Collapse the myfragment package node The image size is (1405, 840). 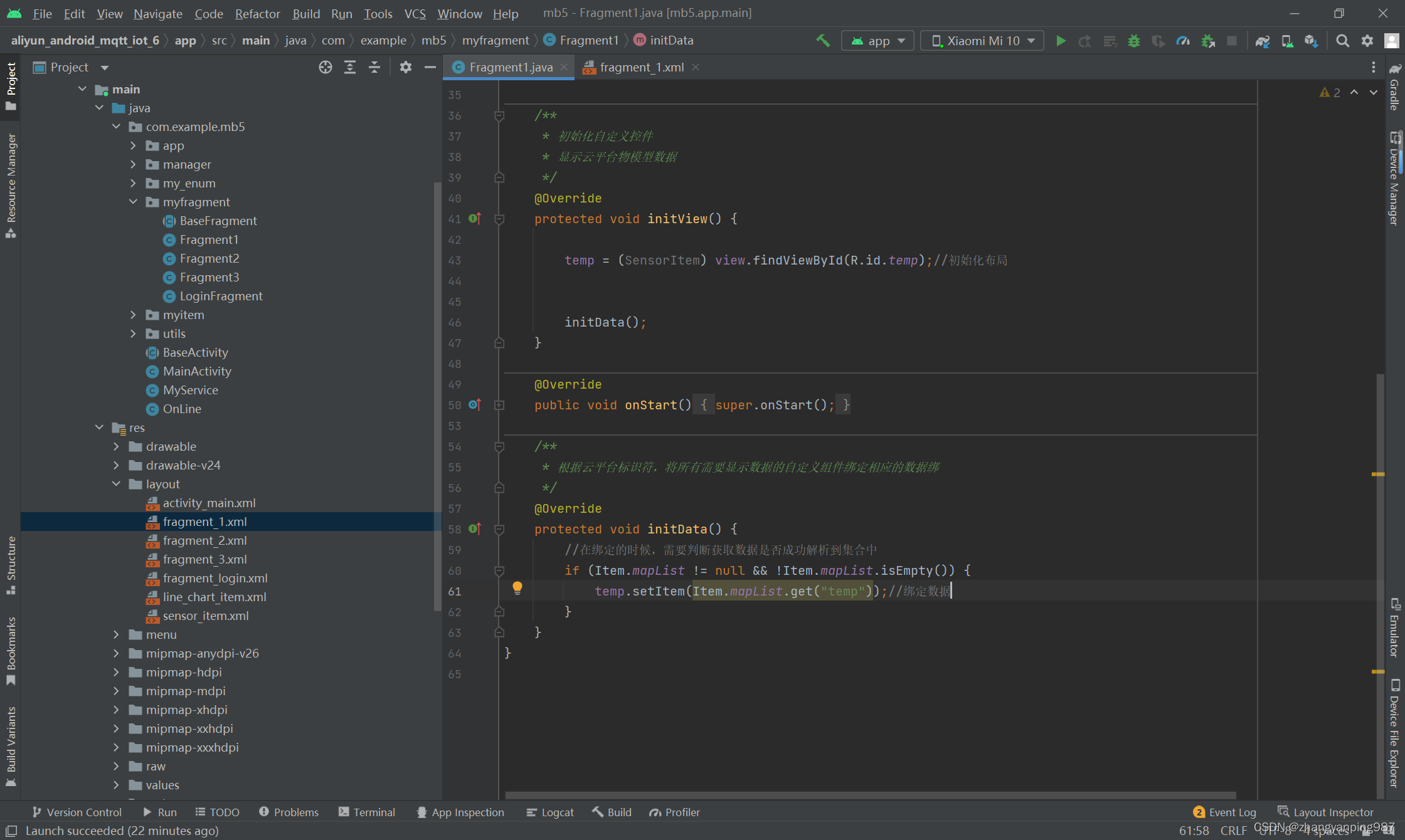(133, 202)
